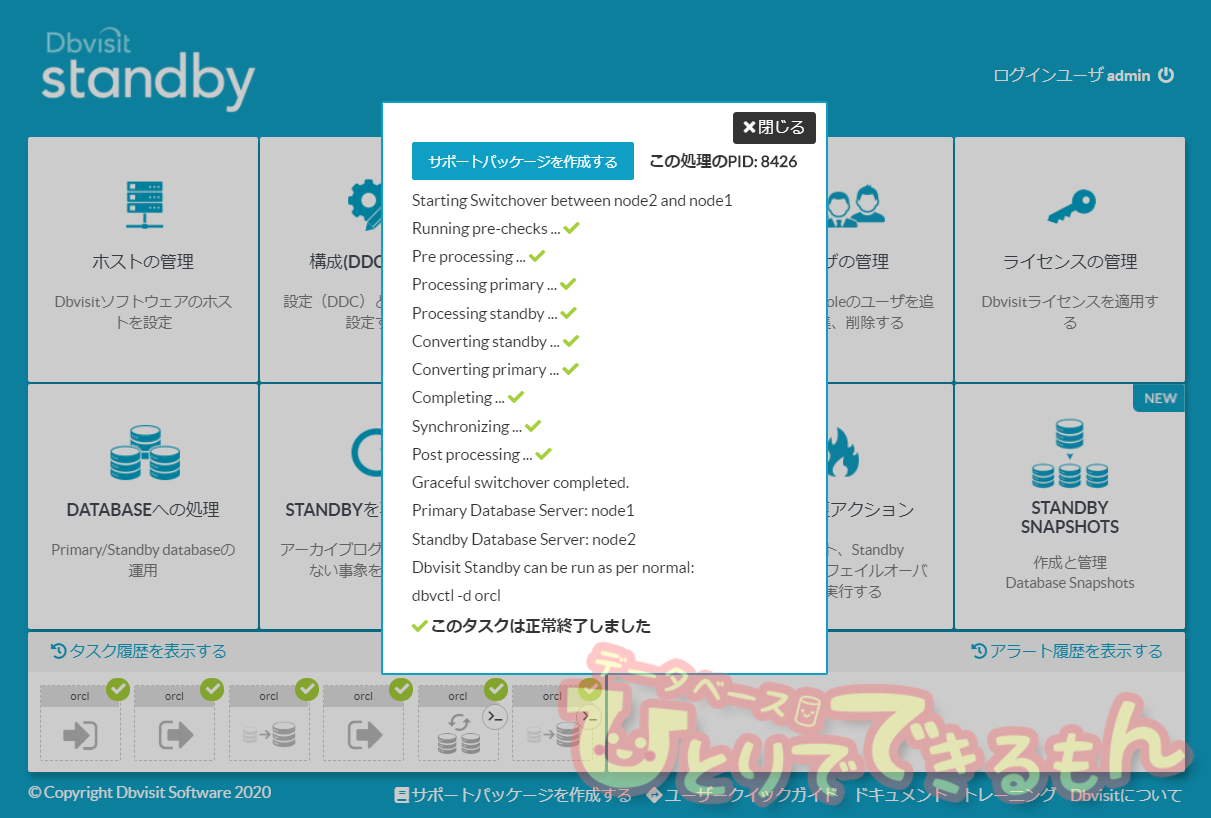Open STANDBY SNAPSHOTS databases icon
Viewport: 1211px width, 818px height.
click(x=1070, y=453)
